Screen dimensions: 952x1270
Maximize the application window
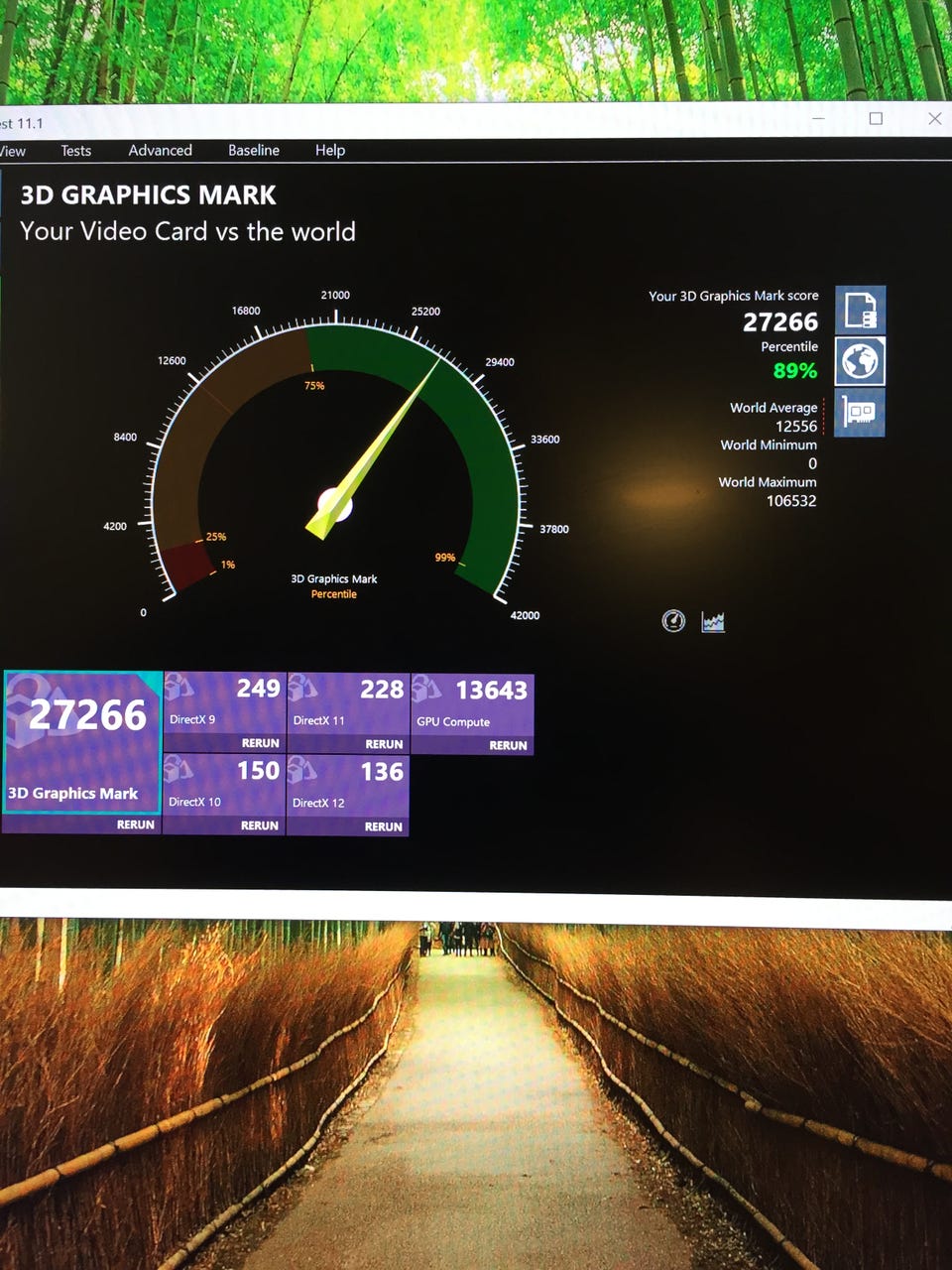point(876,118)
